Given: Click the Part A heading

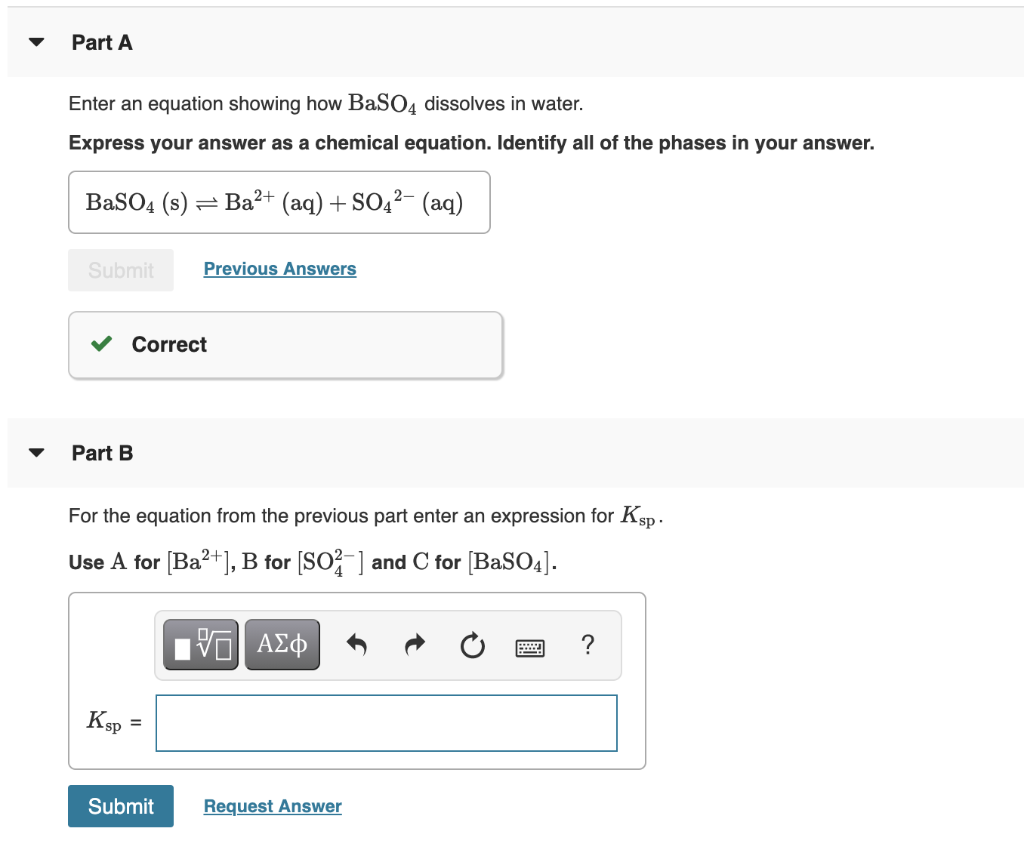Looking at the screenshot, I should [102, 42].
